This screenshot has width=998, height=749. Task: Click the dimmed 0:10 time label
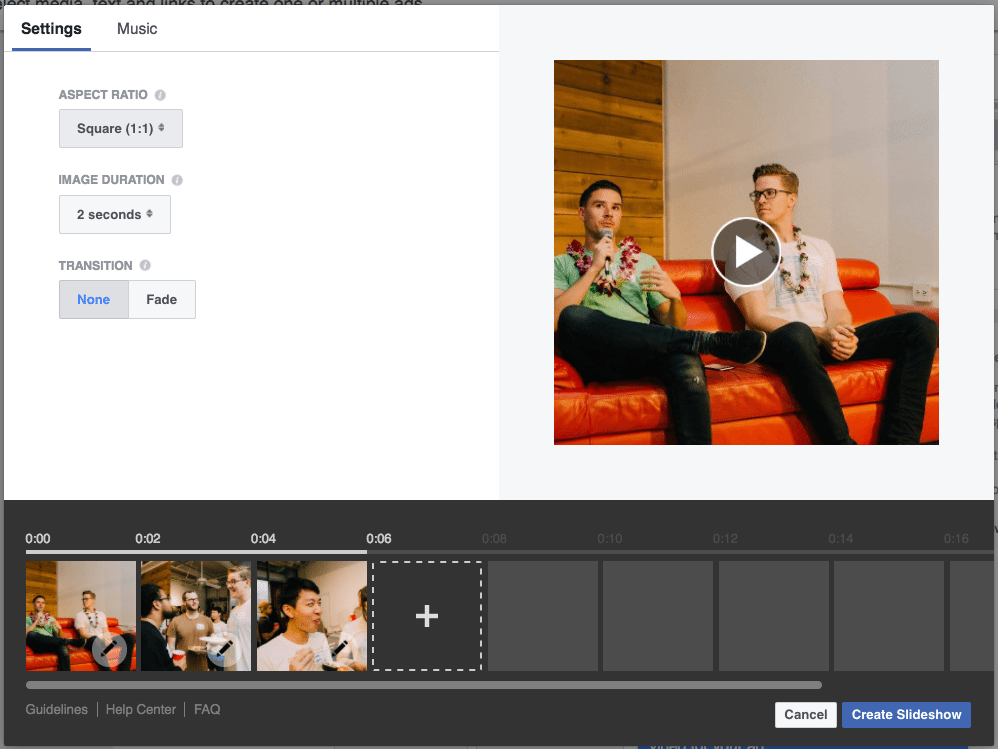[610, 539]
